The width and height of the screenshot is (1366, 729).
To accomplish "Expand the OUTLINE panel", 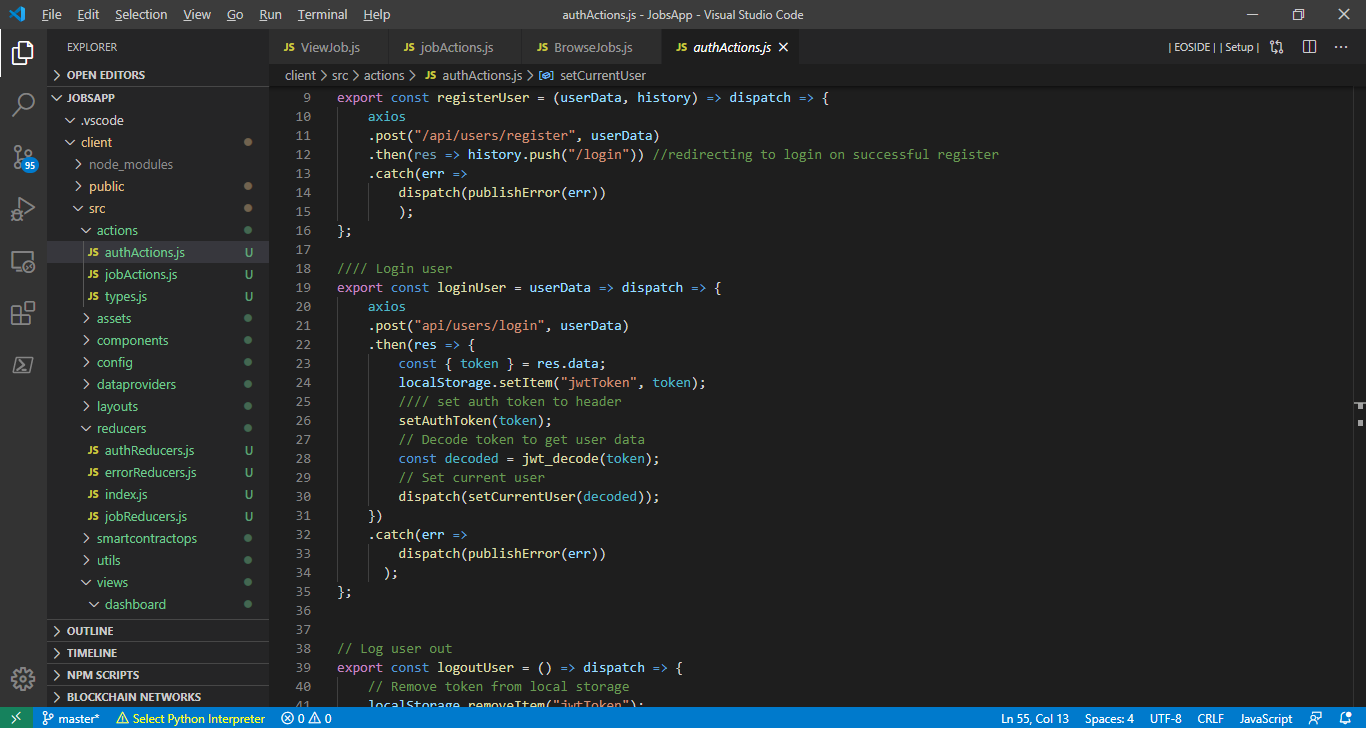I will (x=90, y=631).
